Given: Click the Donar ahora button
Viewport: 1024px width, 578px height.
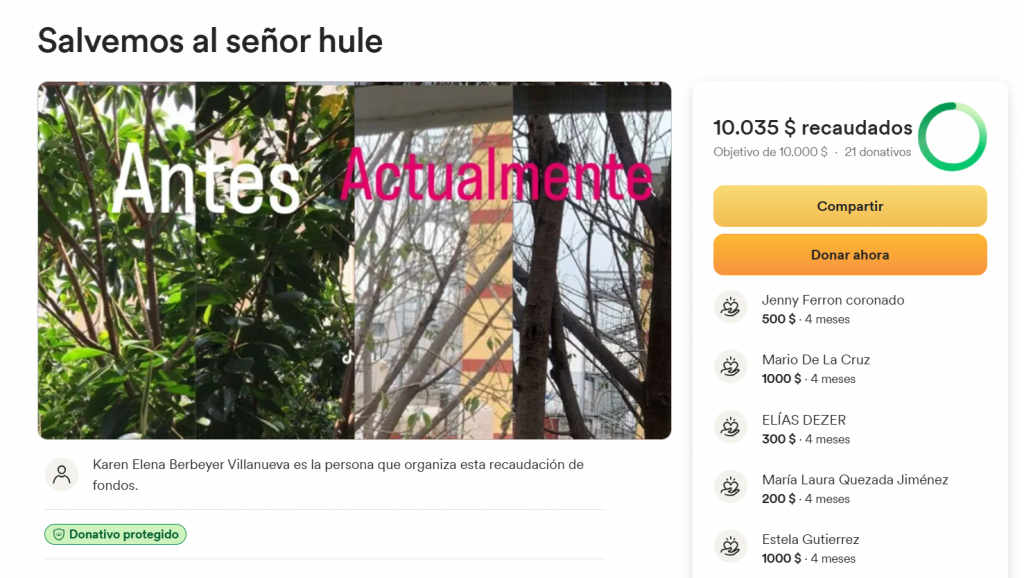Looking at the screenshot, I should (x=850, y=255).
